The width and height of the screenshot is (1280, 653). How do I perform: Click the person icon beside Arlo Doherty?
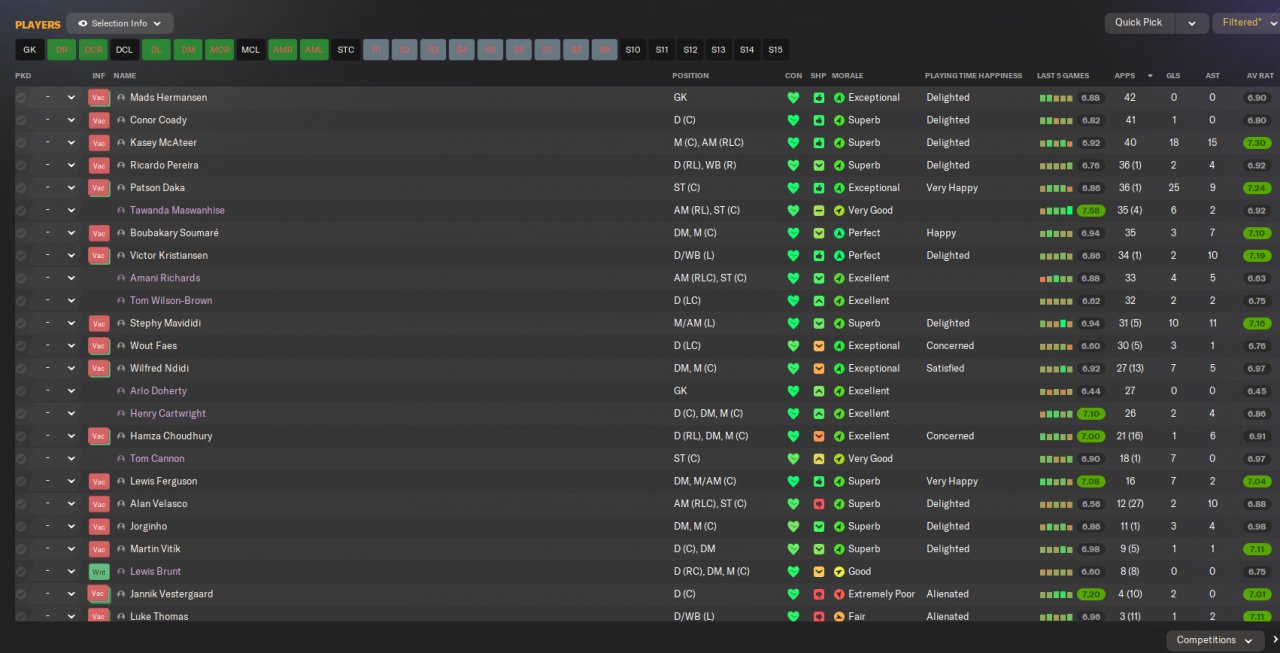(x=121, y=391)
